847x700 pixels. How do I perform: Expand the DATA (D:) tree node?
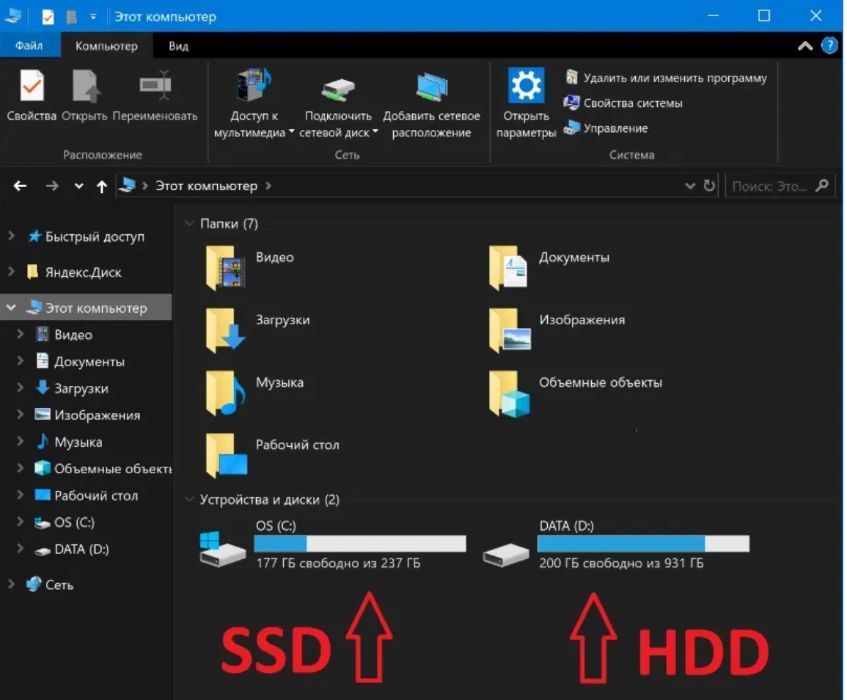pyautogui.click(x=21, y=548)
